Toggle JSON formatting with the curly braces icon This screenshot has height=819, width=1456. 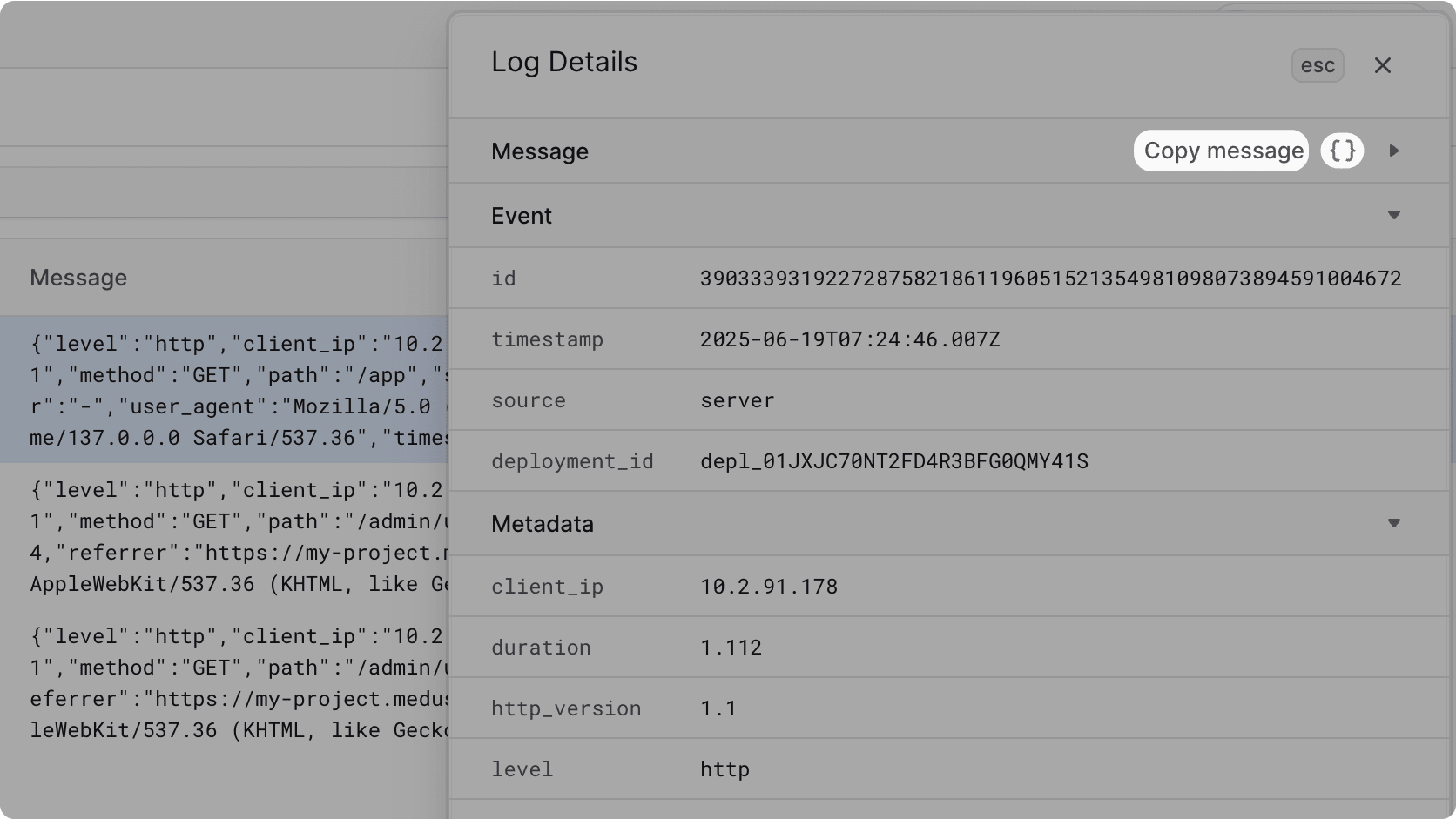click(x=1341, y=151)
